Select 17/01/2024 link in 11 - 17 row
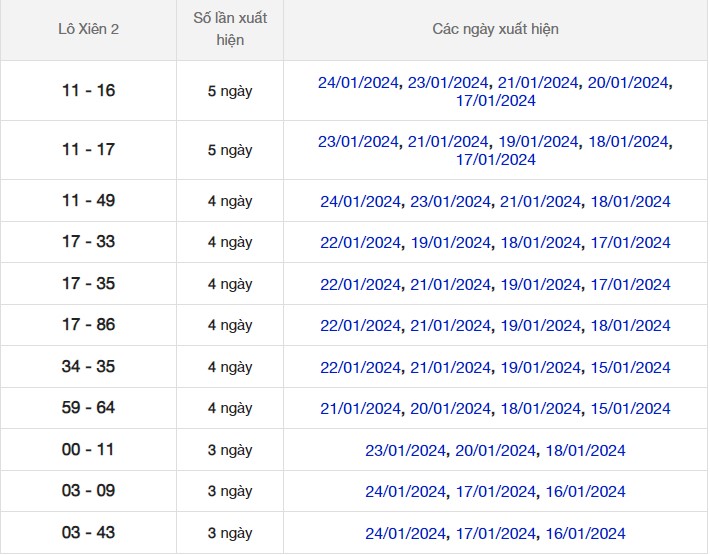Screen dimensions: 710x555 (495, 160)
